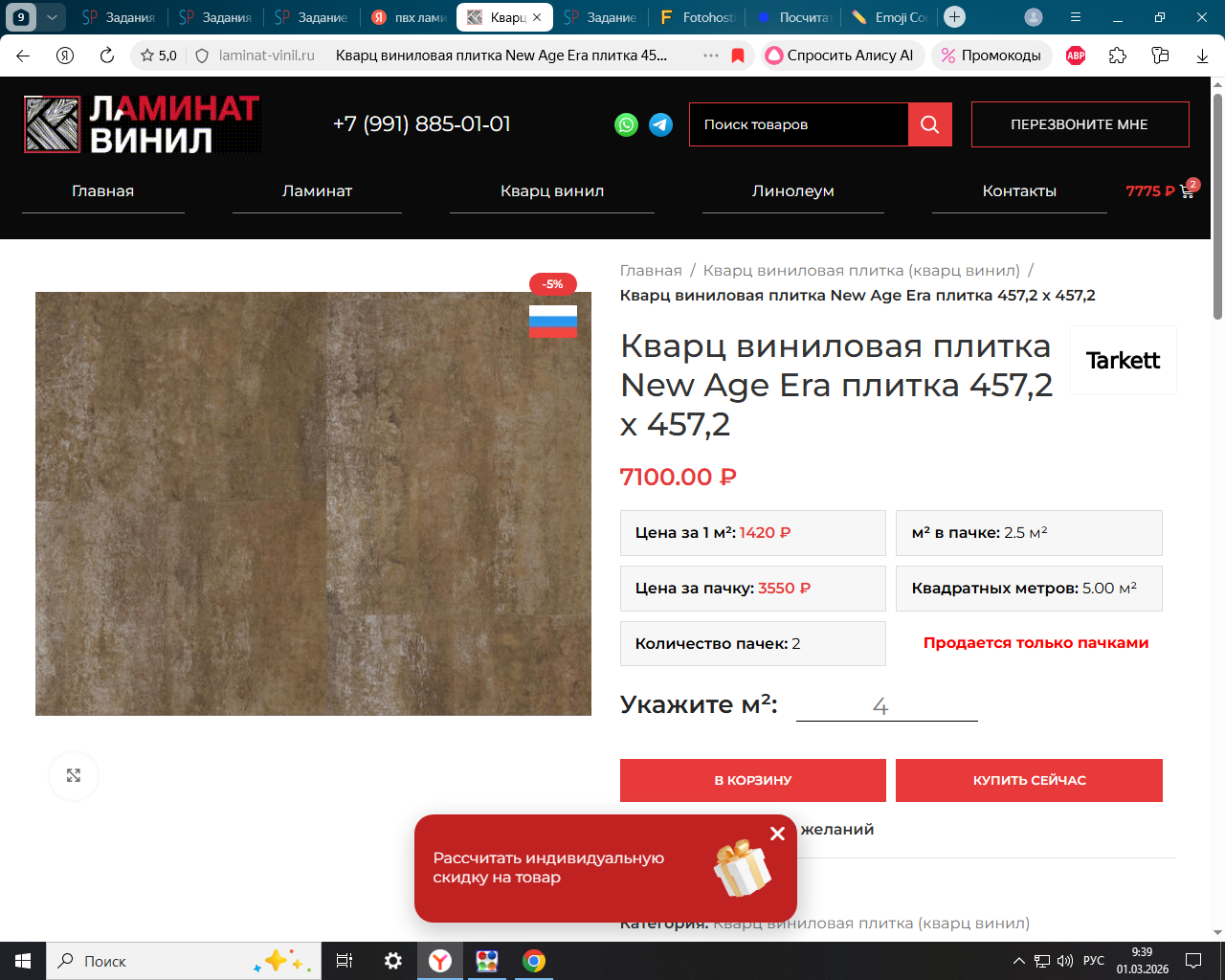Screen dimensions: 1225x980
Task: Click the Цена за пачку: 3550 ₽ cell
Action: (x=753, y=589)
